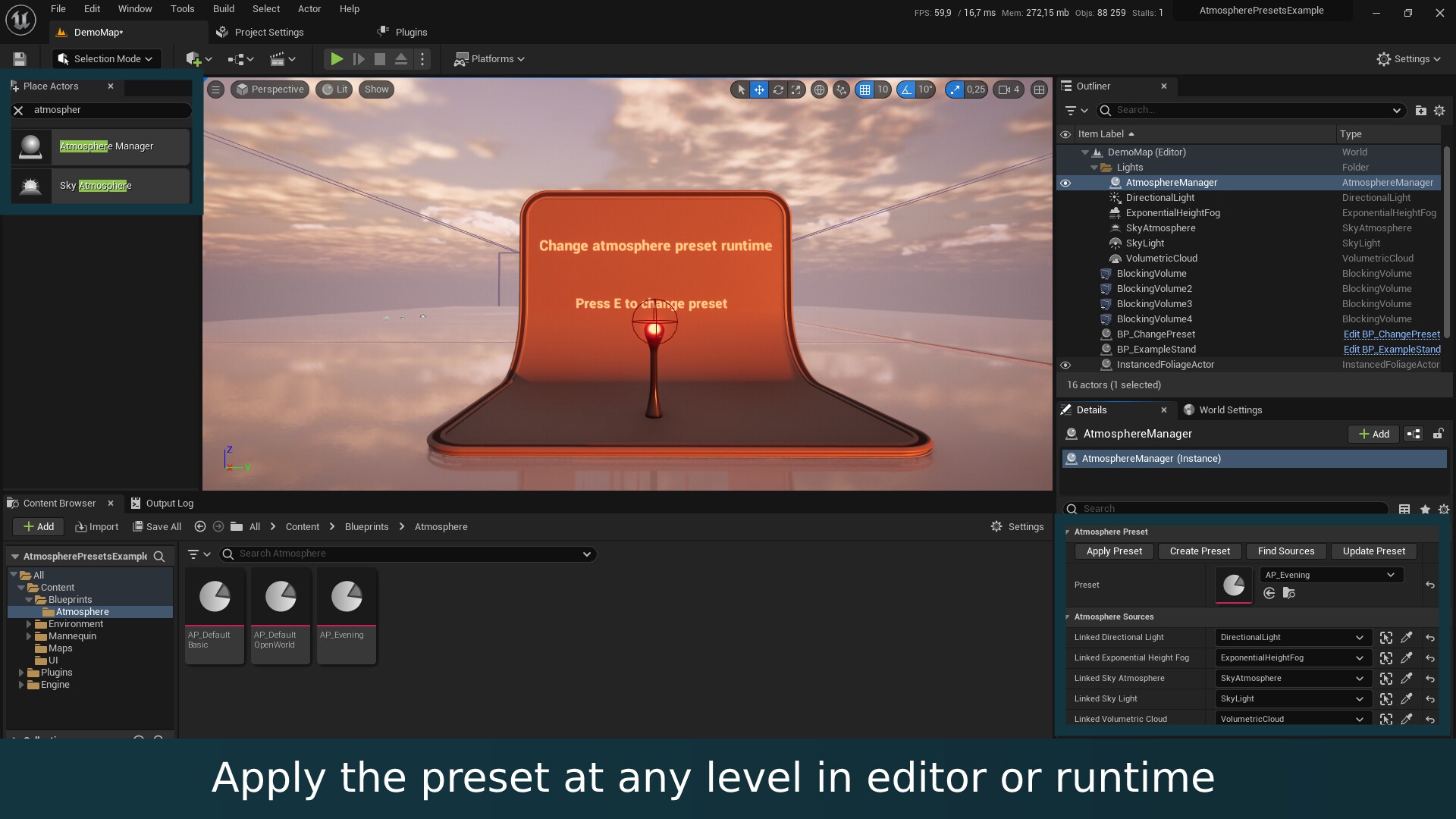Collapse the Lights folder in Outliner
This screenshot has width=1456, height=819.
click(x=1094, y=168)
